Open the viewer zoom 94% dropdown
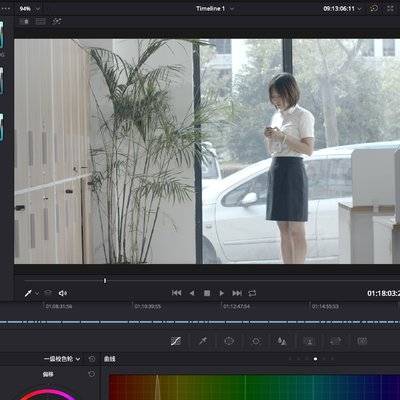This screenshot has width=400, height=400. pos(30,9)
